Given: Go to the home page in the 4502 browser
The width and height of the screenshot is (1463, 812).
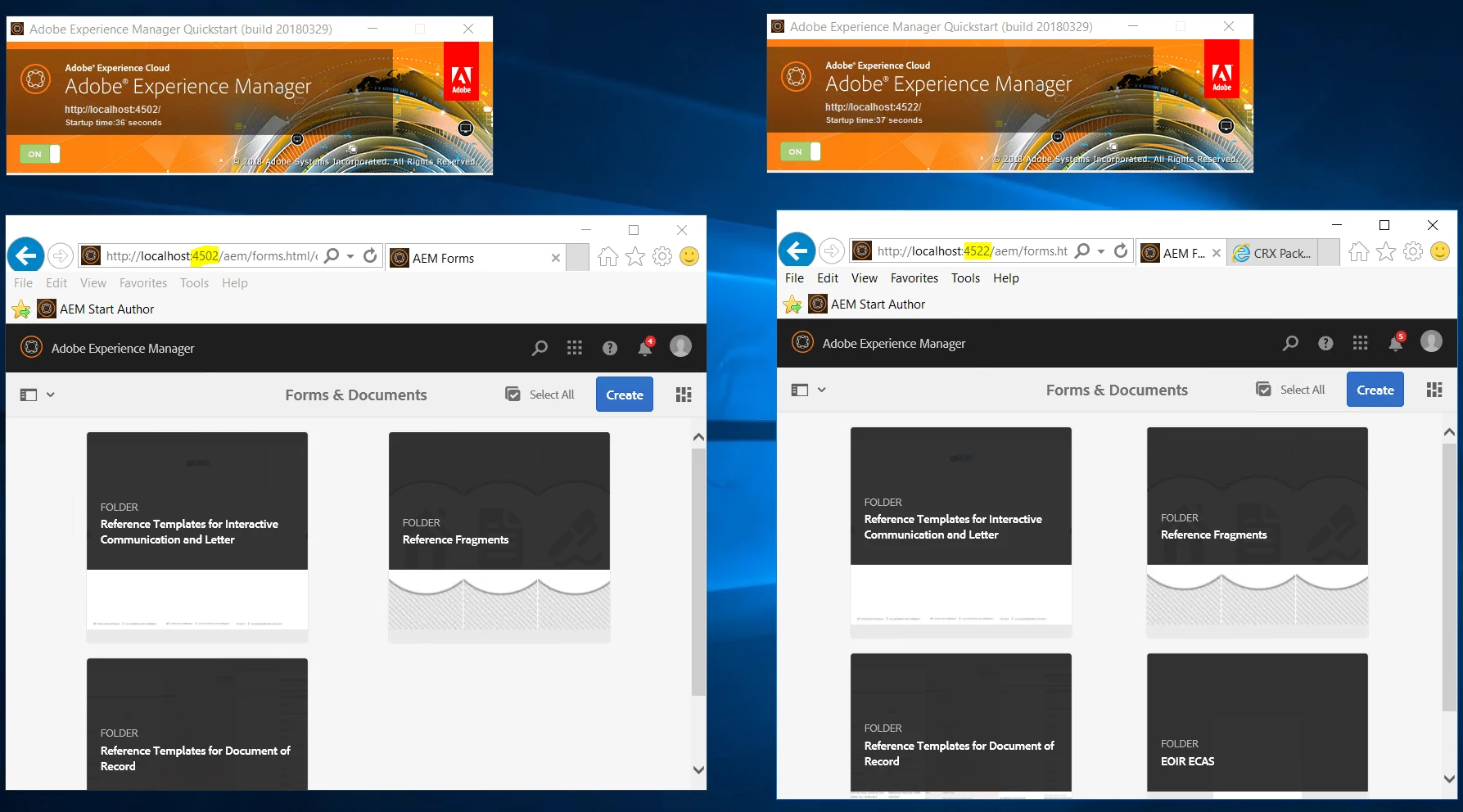Looking at the screenshot, I should pyautogui.click(x=608, y=257).
